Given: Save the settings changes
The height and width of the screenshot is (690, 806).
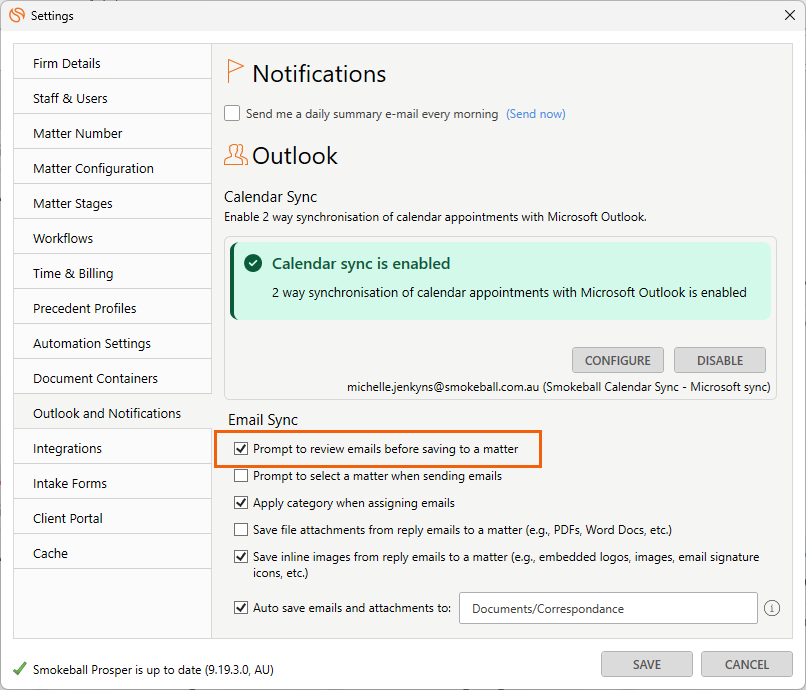Looking at the screenshot, I should click(647, 664).
